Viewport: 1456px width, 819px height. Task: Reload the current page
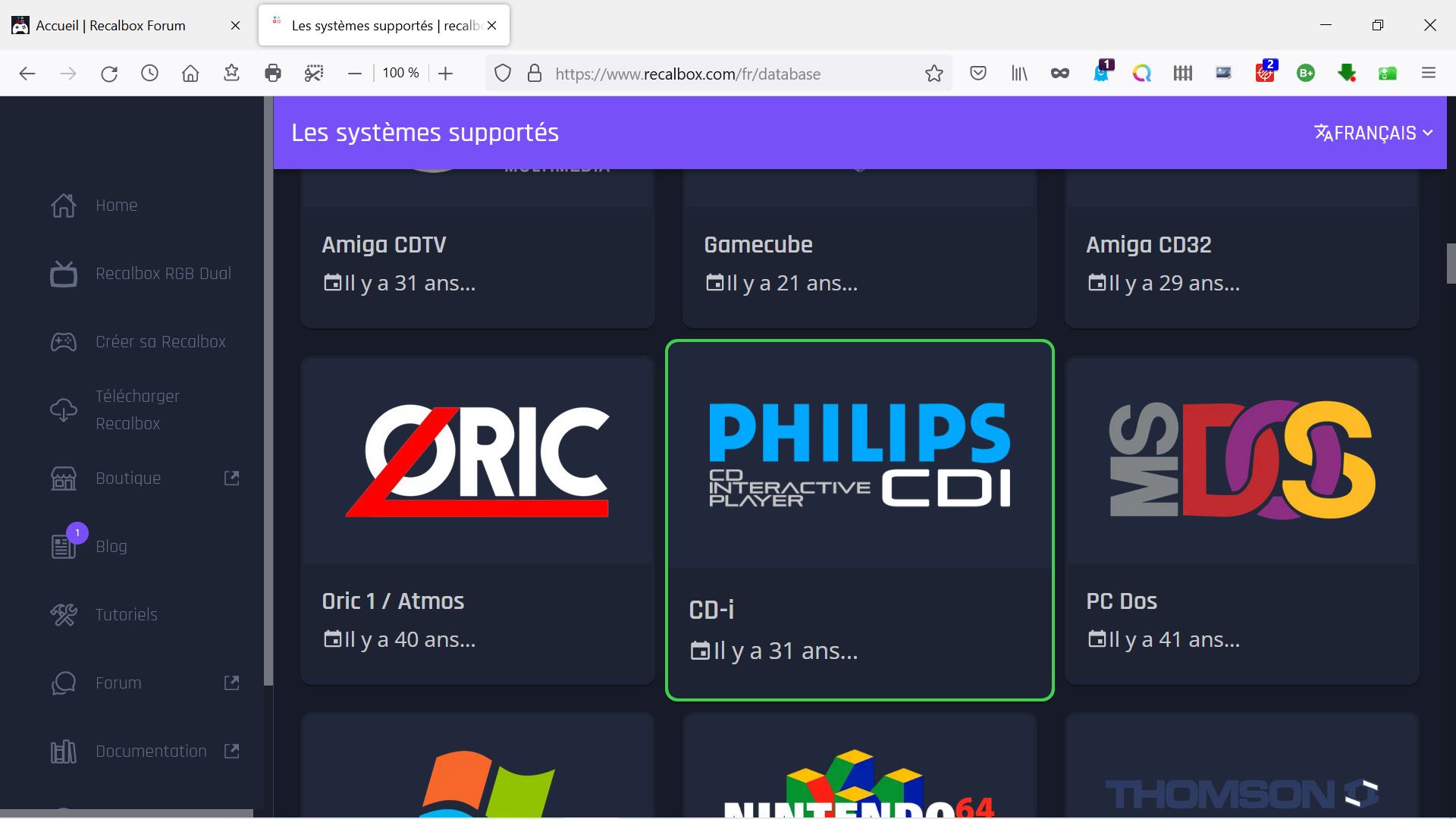(109, 74)
